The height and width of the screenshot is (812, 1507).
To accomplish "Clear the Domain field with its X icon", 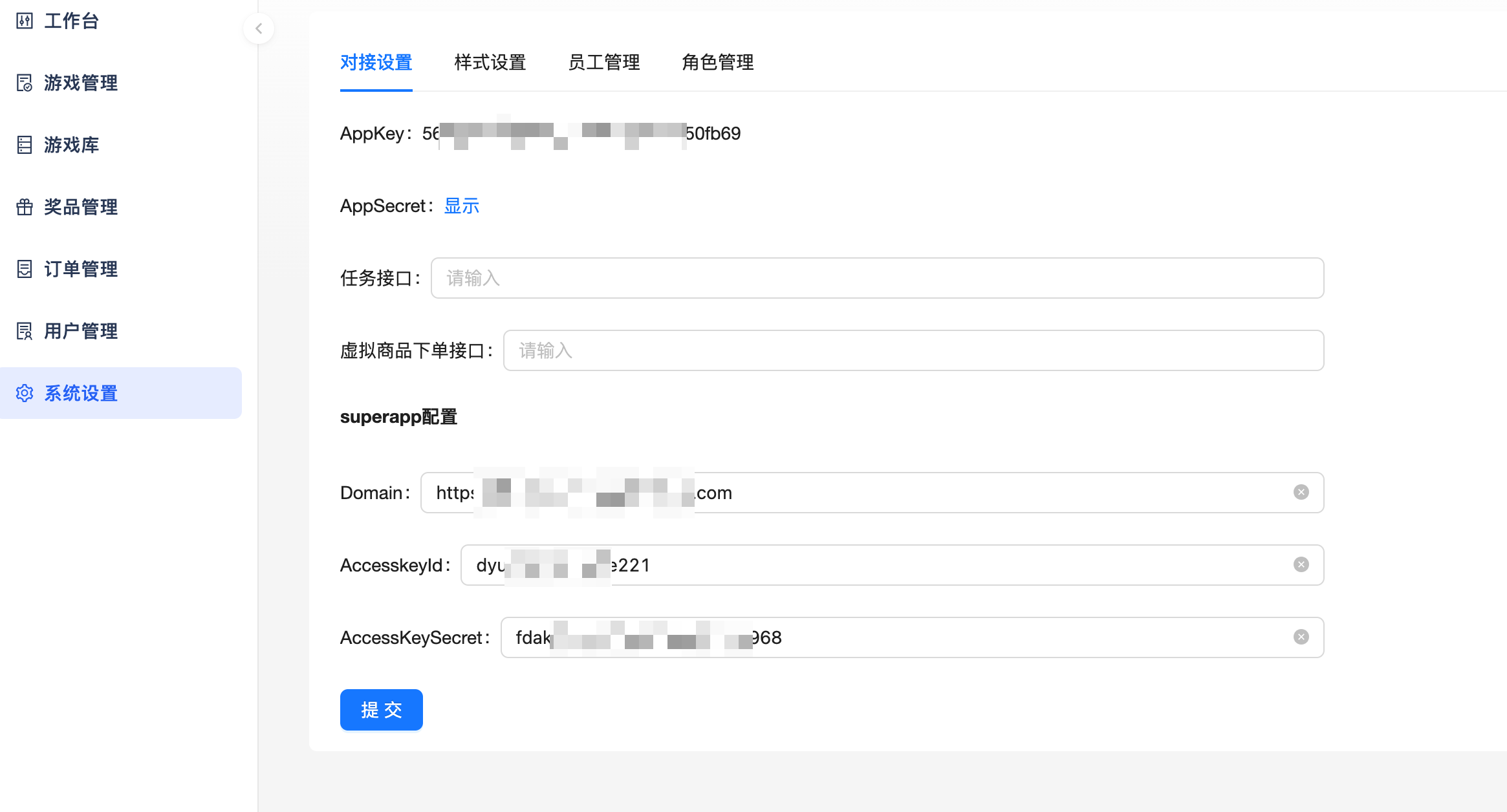I will 1301,493.
